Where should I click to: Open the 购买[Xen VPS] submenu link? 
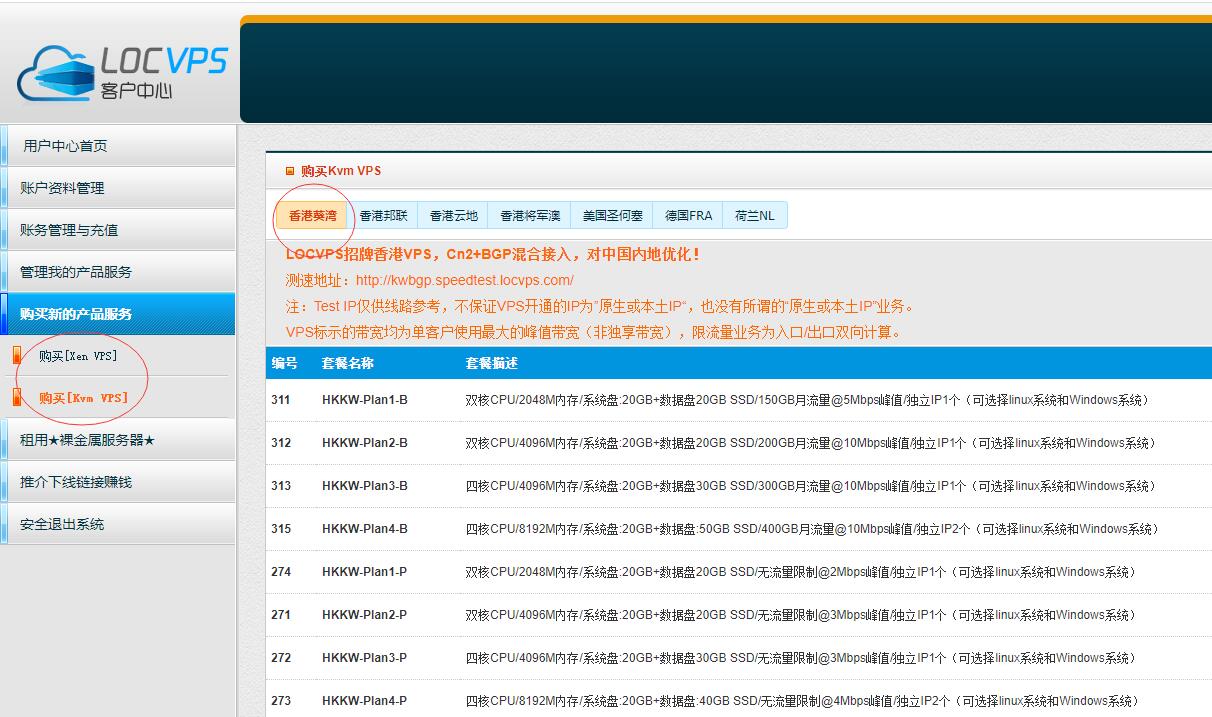pos(78,356)
